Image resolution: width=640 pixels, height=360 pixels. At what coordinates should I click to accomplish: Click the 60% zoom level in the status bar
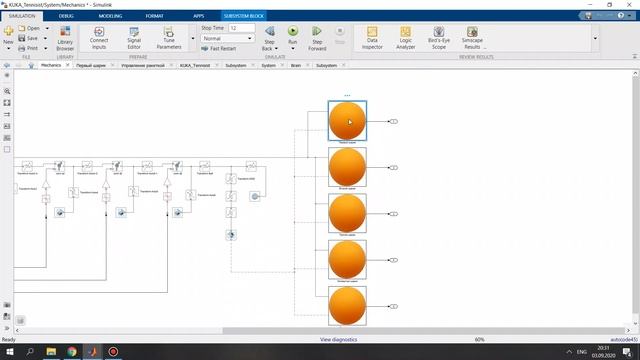480,340
